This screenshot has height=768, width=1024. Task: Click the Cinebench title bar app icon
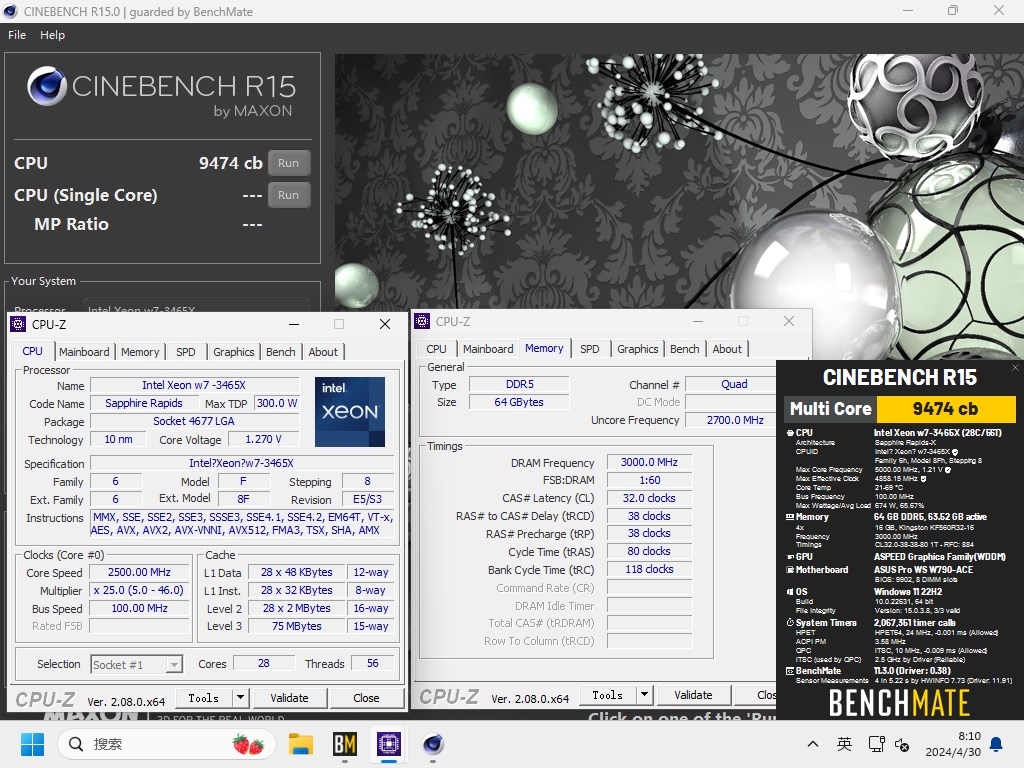pos(10,11)
